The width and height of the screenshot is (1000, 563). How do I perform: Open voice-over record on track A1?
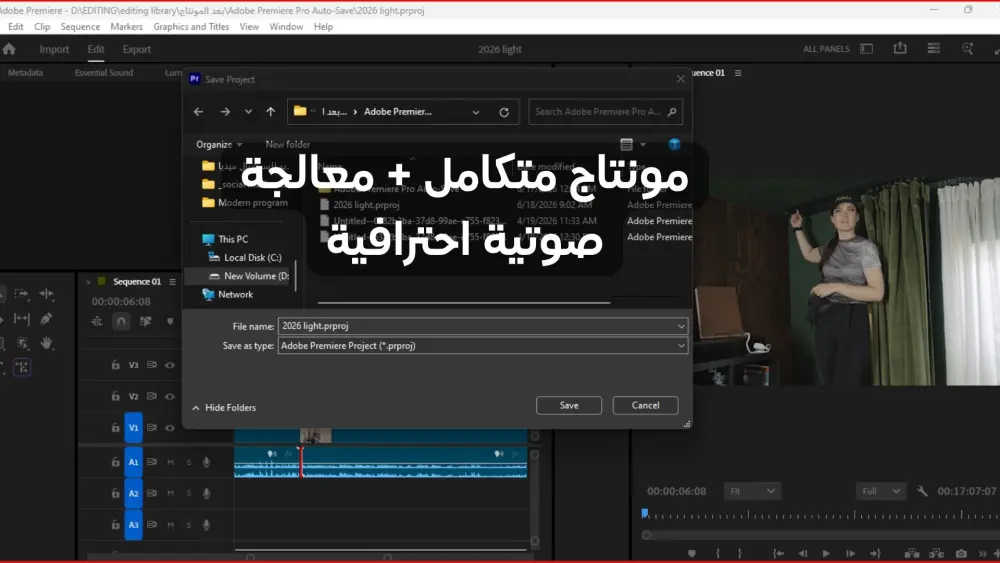click(x=206, y=462)
